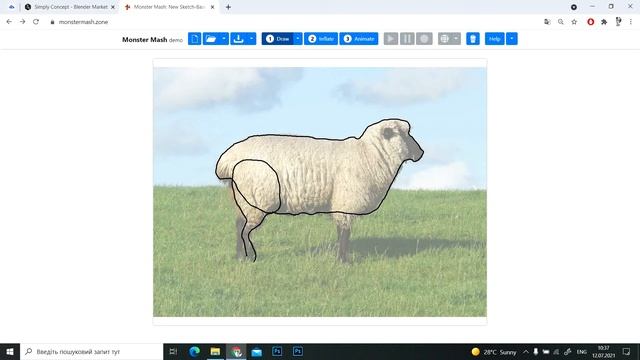This screenshot has width=640, height=360.
Task: Click the gray grid/template view icon
Action: pos(444,39)
